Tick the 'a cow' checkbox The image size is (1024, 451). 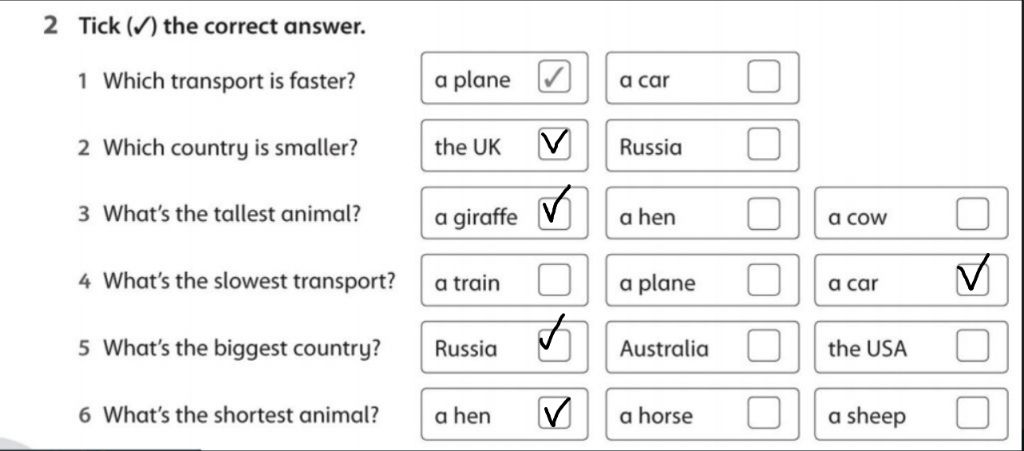pyautogui.click(x=973, y=215)
